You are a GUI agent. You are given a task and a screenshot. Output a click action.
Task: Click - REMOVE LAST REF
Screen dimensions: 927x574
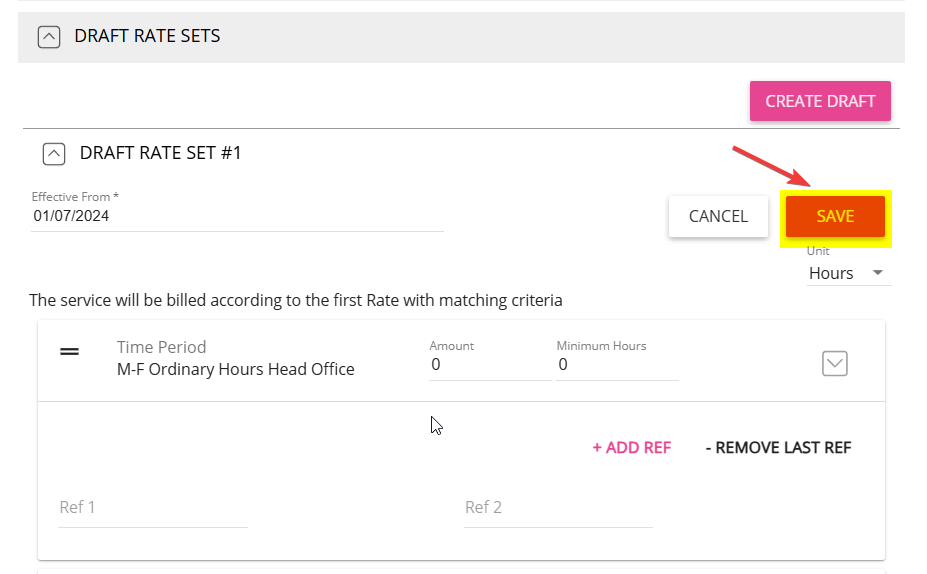tap(778, 447)
